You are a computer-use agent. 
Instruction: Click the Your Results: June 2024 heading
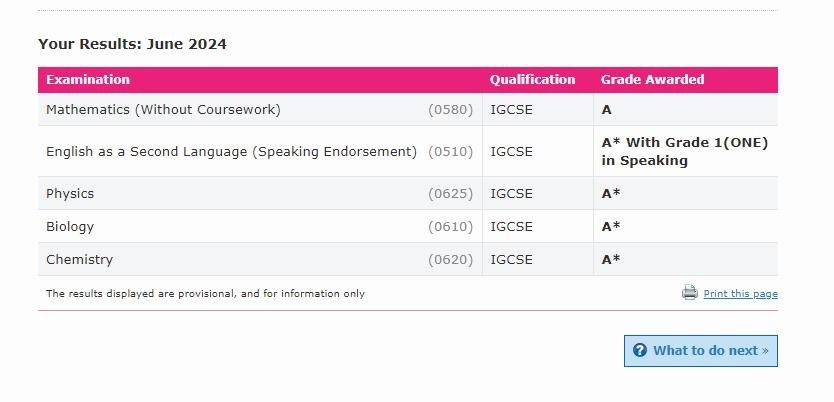(132, 44)
